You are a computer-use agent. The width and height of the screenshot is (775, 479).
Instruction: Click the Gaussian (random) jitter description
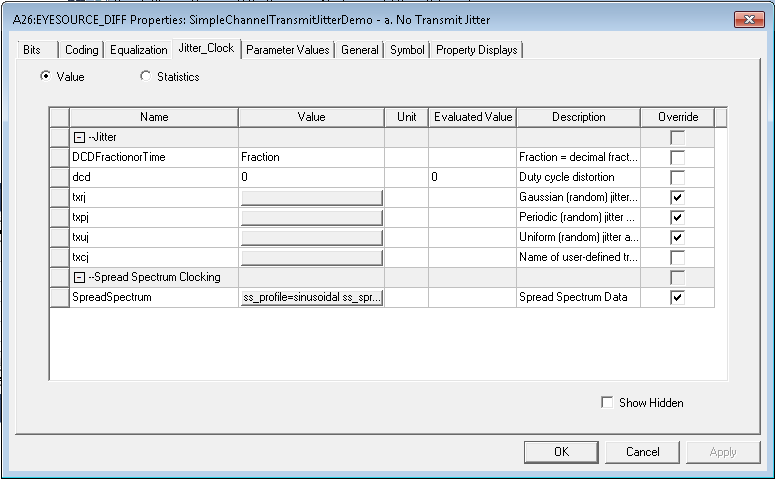click(x=578, y=197)
